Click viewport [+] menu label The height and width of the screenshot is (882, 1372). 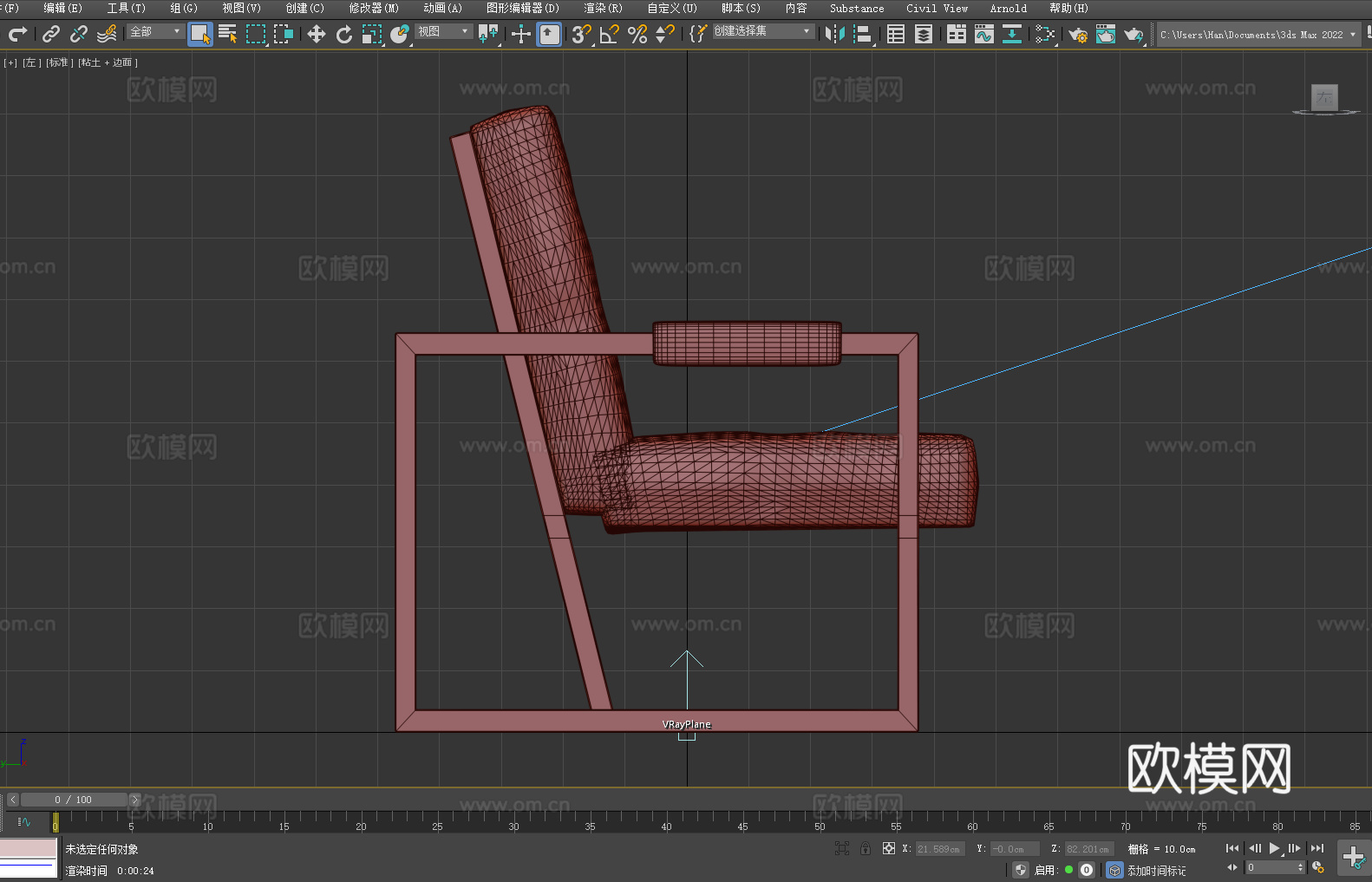[x=10, y=62]
